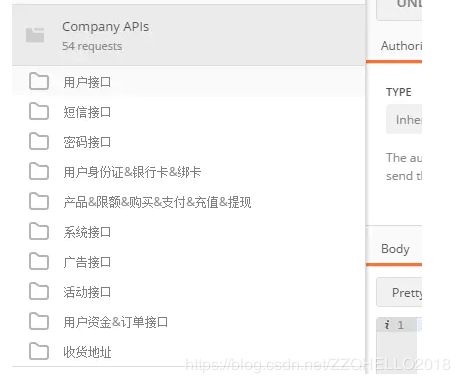Switch to the Body response tab
460x383 pixels.
pos(395,249)
